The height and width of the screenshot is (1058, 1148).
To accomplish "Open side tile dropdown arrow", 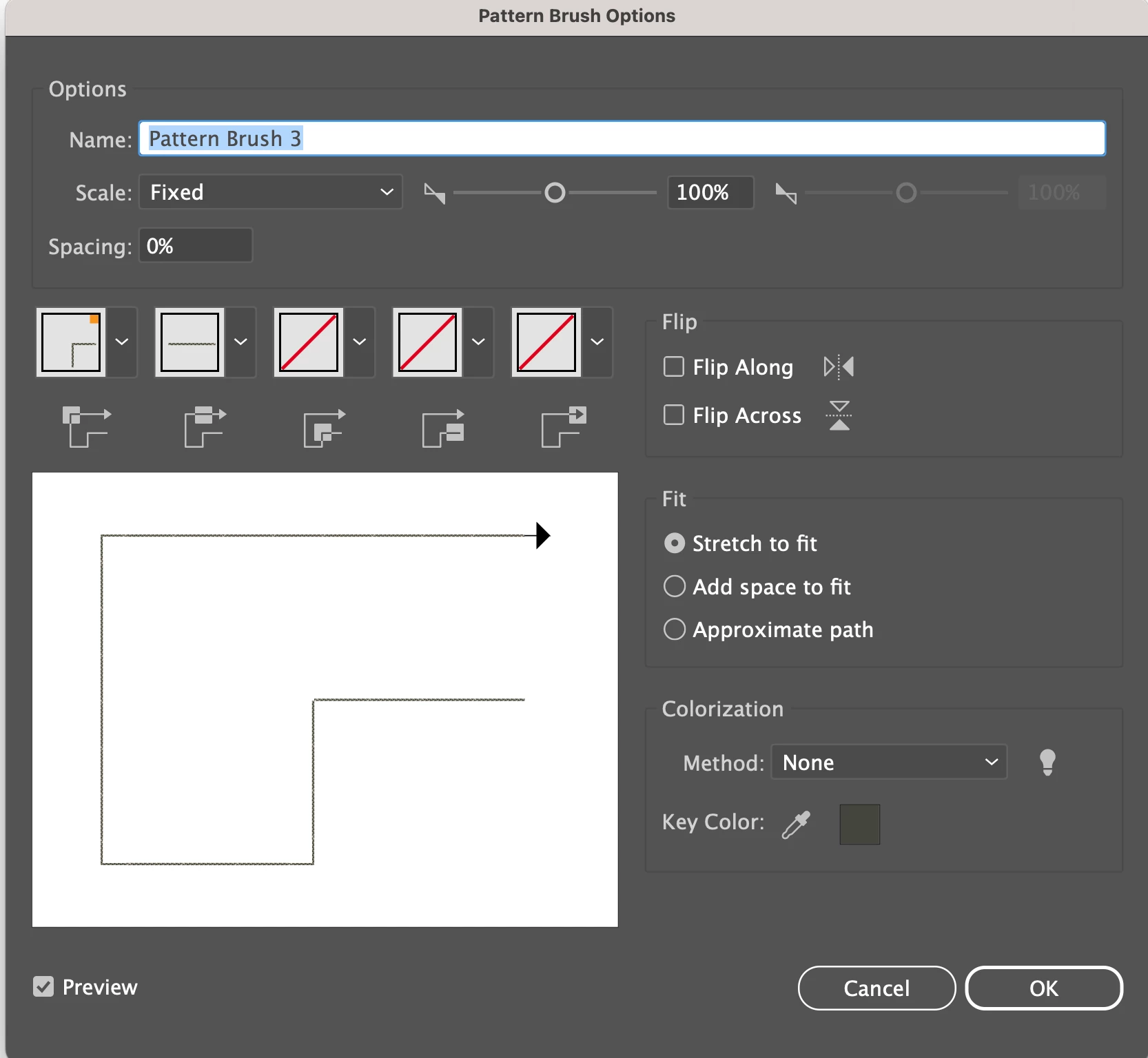I will pyautogui.click(x=240, y=342).
